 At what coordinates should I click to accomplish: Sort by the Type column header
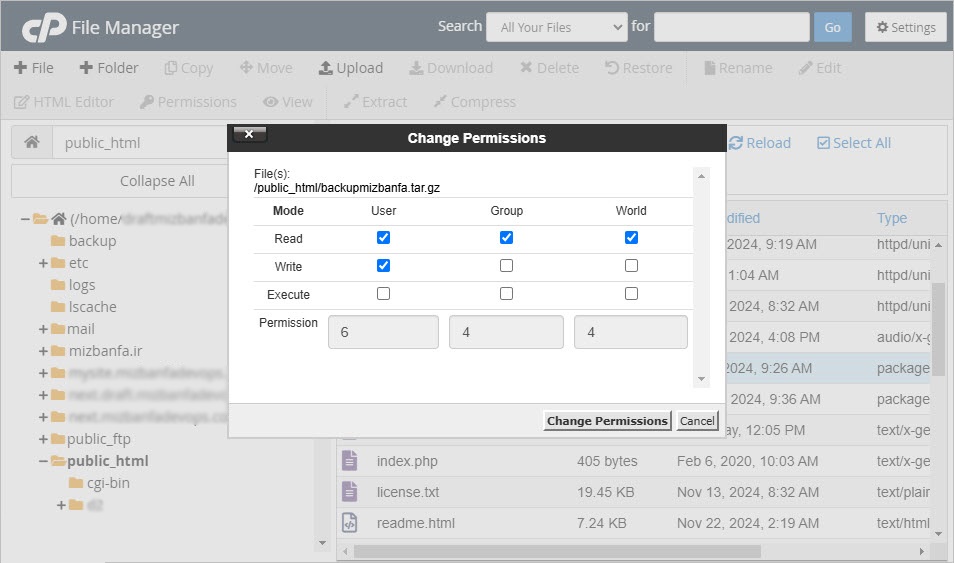coord(891,218)
